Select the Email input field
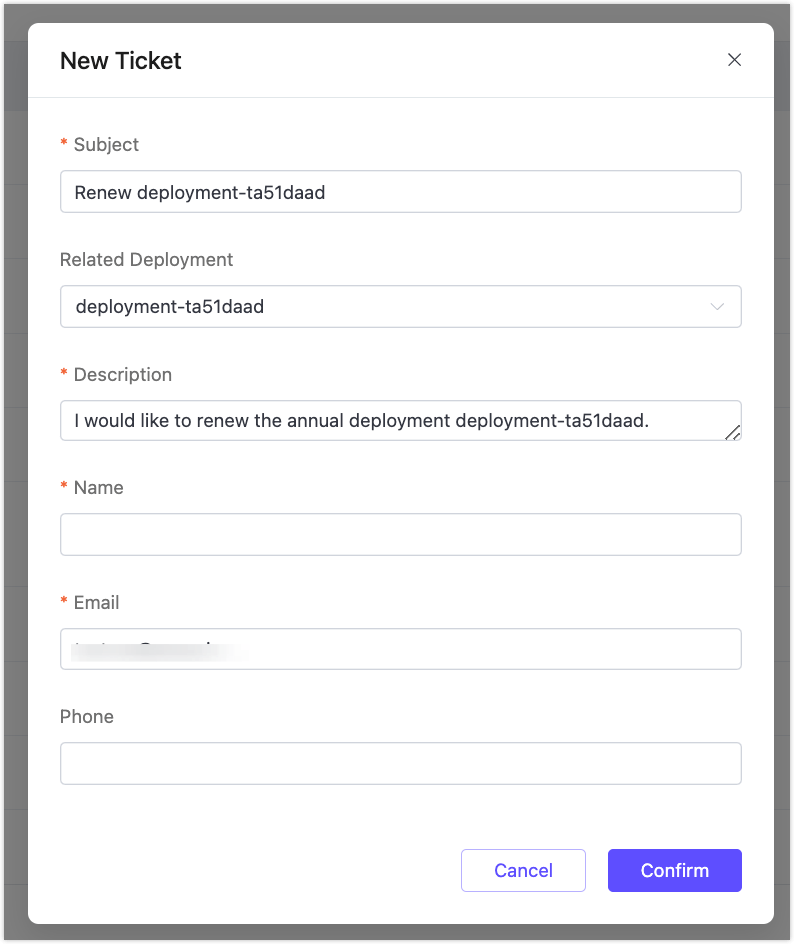 pyautogui.click(x=400, y=649)
